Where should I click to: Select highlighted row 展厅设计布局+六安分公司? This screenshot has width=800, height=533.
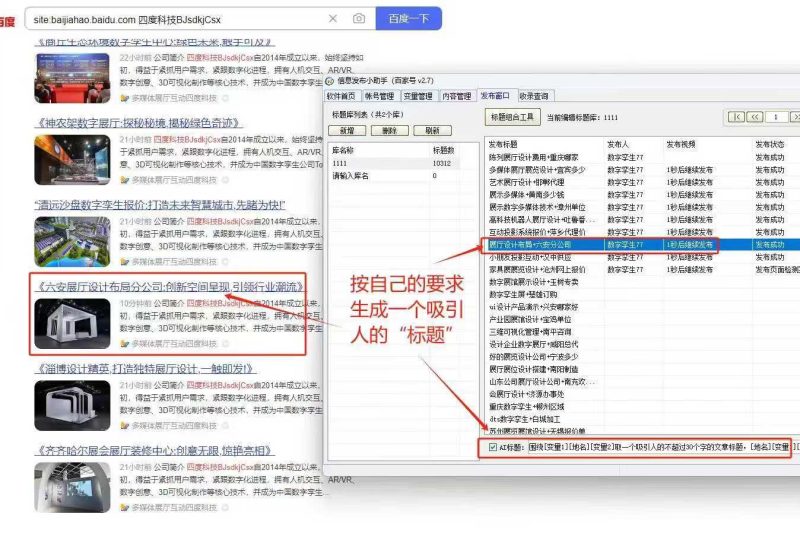click(x=643, y=245)
